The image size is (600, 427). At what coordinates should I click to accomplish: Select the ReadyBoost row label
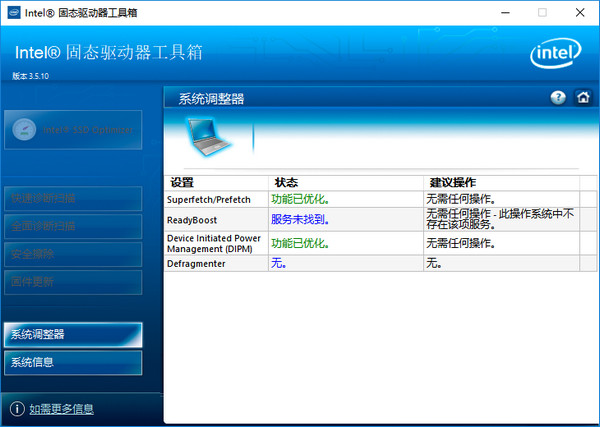(192, 220)
